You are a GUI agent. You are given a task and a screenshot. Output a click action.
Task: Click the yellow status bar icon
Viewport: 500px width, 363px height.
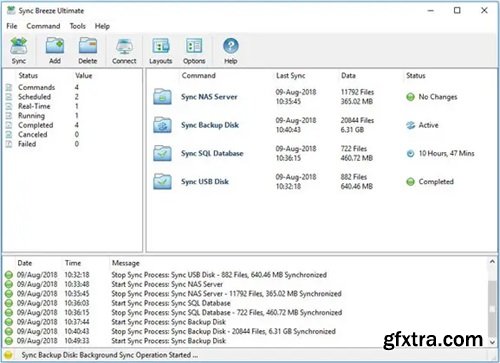pos(8,355)
